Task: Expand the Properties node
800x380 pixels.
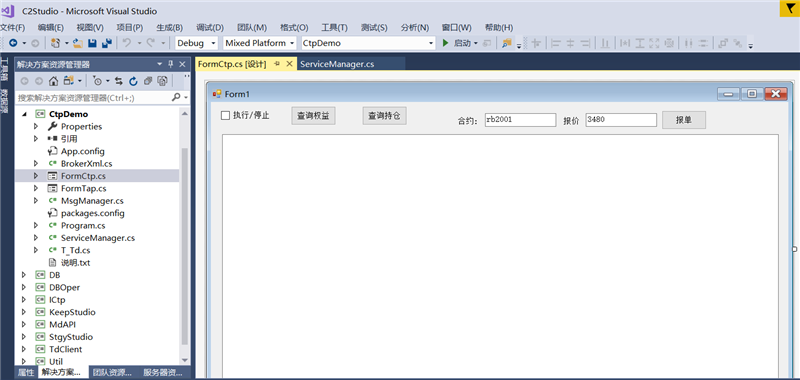Action: (36, 126)
